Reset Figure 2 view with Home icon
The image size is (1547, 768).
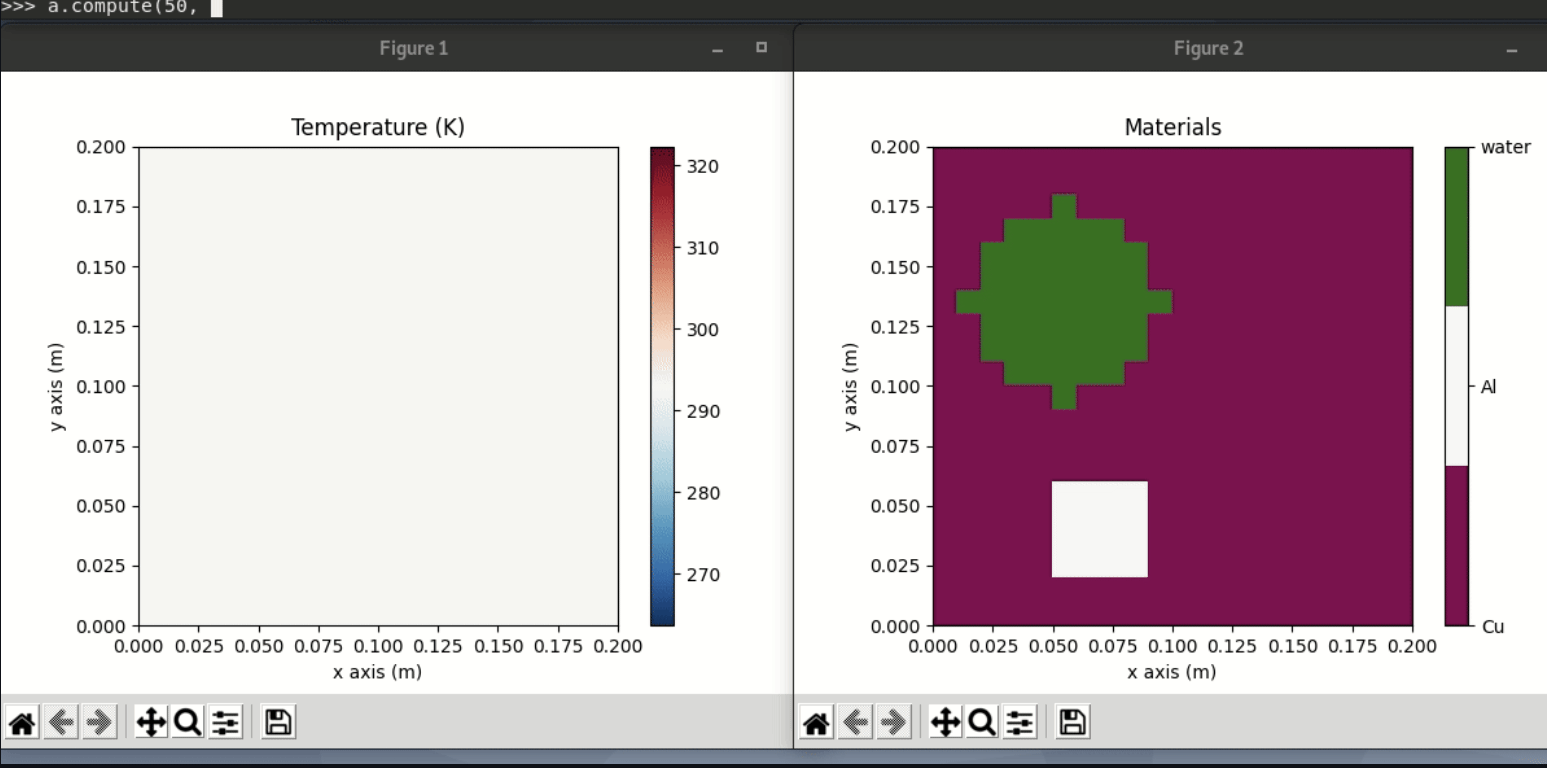(817, 721)
